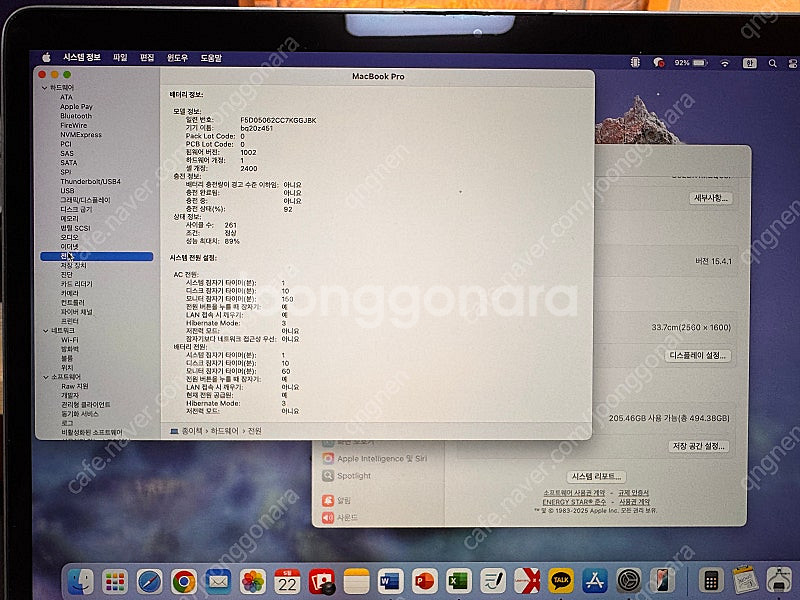Open iPhone Mirroring in the Dock
Screen dimensions: 800x600
[x=663, y=580]
